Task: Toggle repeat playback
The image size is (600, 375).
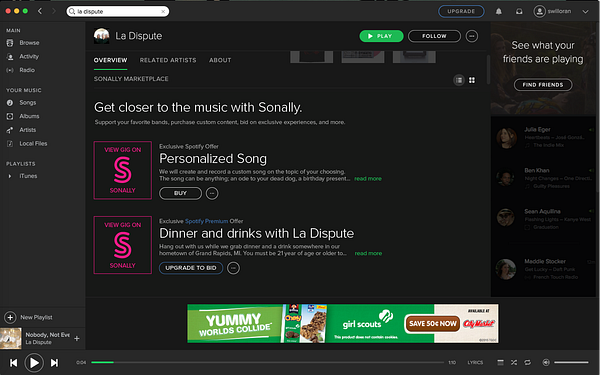Action: [527, 362]
